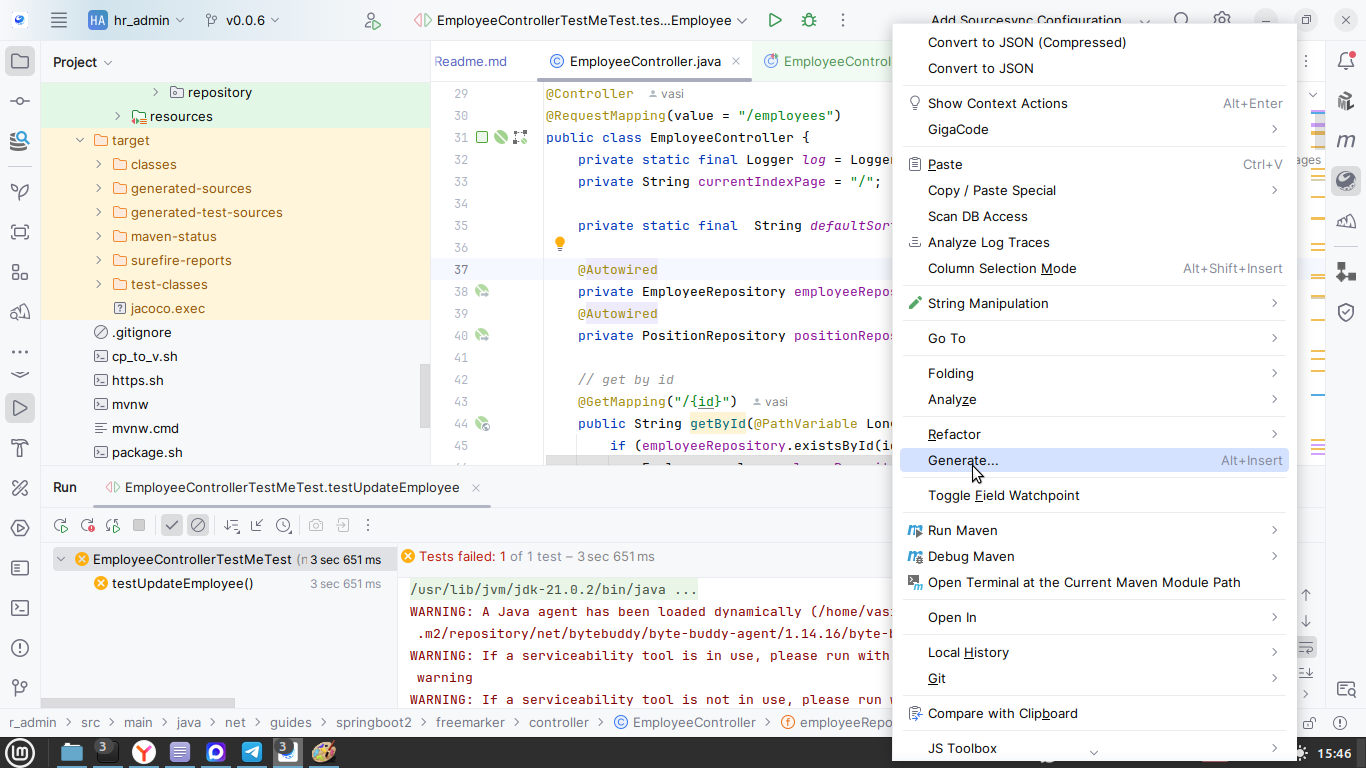This screenshot has width=1366, height=768.
Task: Open the Maven tool window
Action: 1346,141
